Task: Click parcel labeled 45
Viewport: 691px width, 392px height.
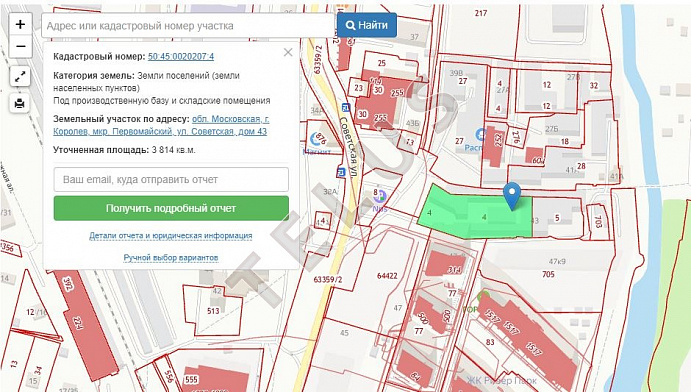Action: click(344, 333)
